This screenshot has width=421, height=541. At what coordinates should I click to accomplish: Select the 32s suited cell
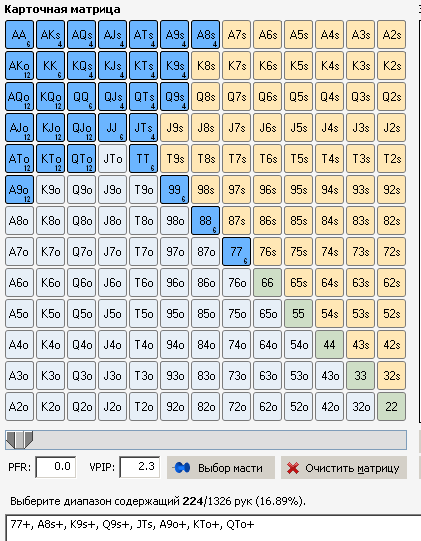(x=392, y=376)
